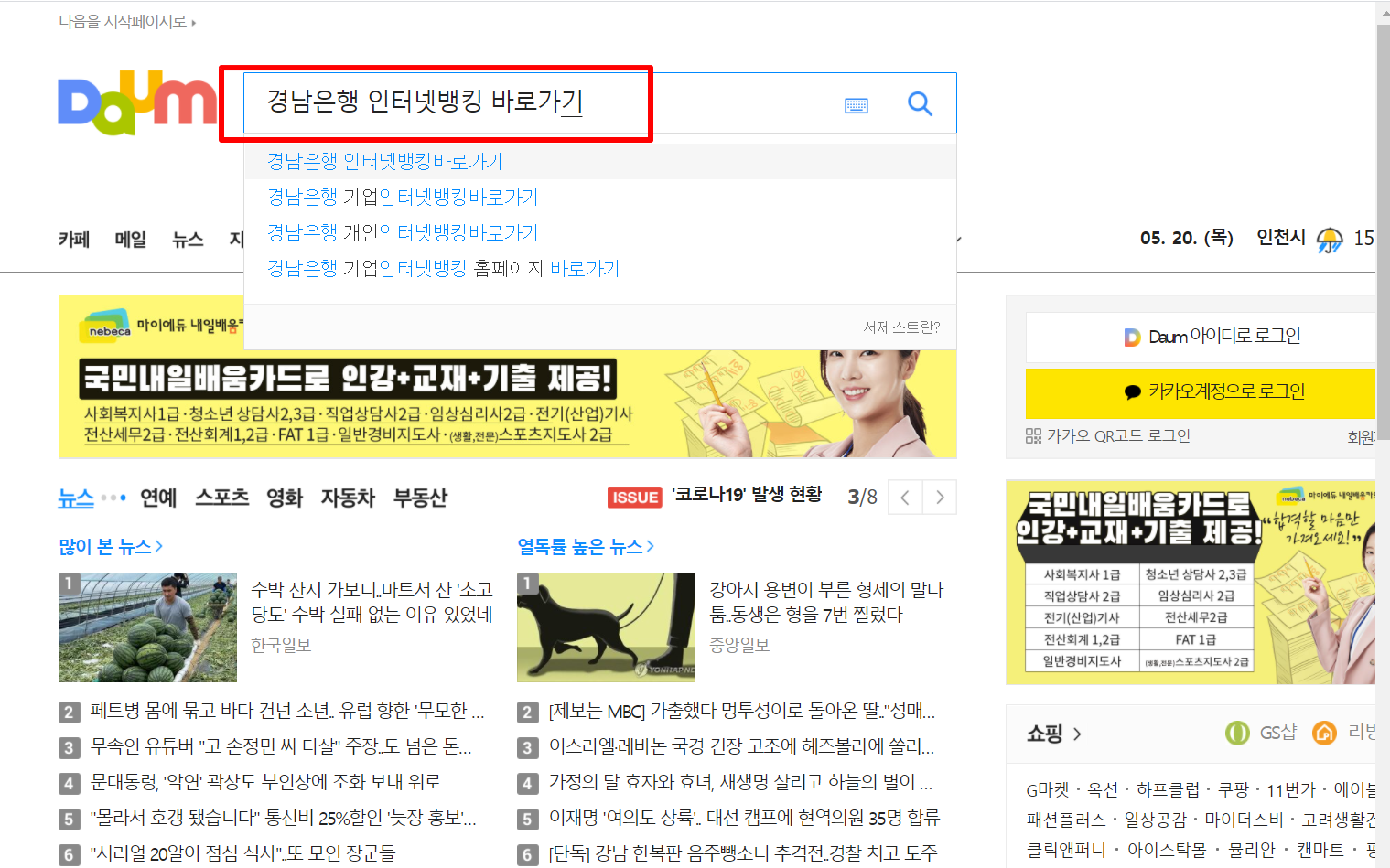Click the Kakao speech bubble icon
The height and width of the screenshot is (868, 1390).
pos(1133,392)
